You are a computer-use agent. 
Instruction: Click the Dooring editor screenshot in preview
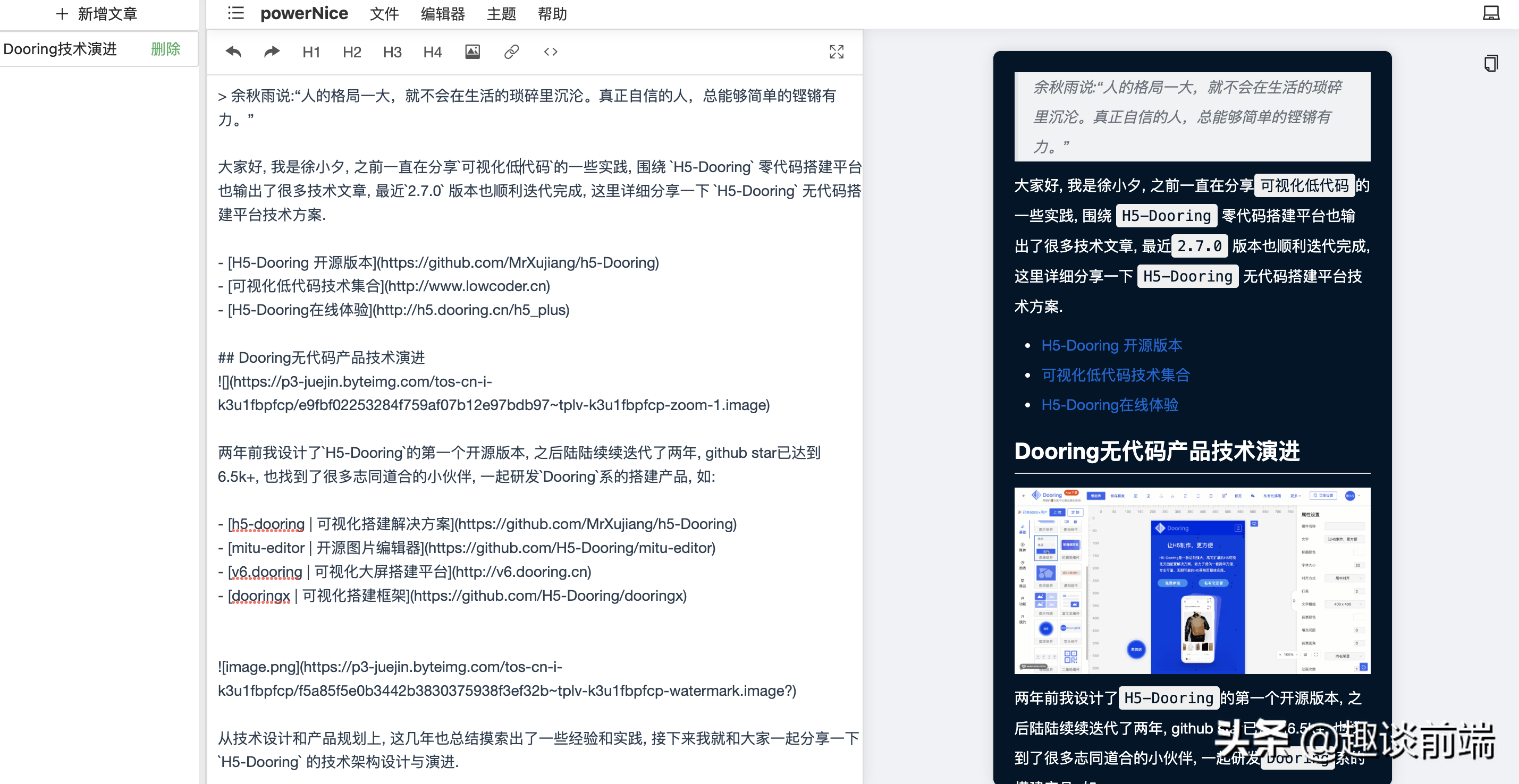point(1192,580)
